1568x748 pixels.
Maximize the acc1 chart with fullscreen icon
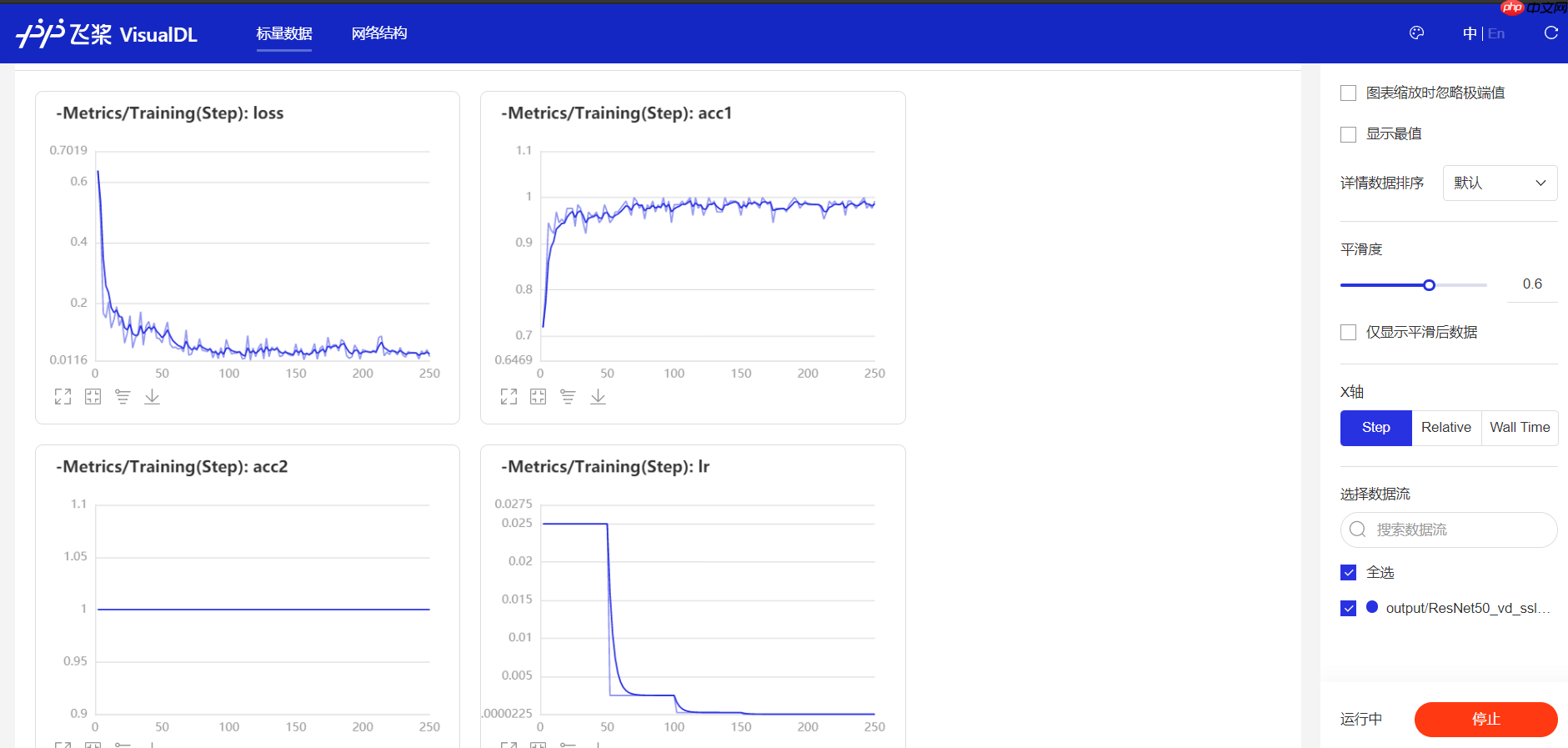tap(508, 397)
